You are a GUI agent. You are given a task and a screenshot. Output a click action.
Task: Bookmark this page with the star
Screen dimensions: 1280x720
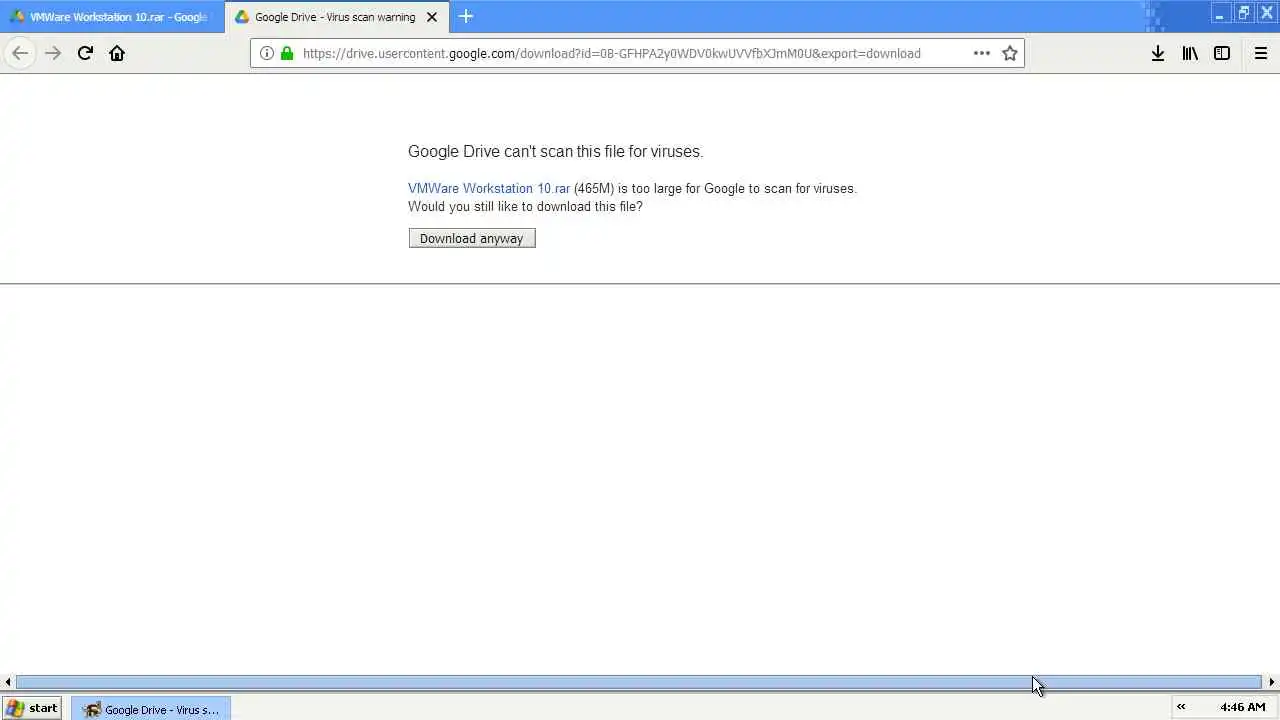coord(1010,53)
